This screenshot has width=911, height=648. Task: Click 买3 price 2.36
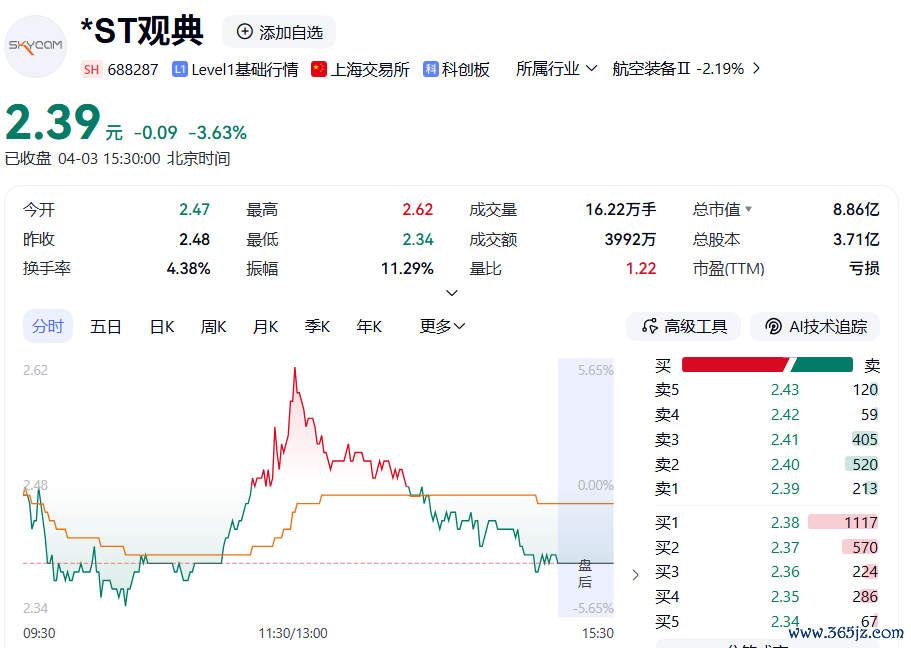[x=785, y=572]
